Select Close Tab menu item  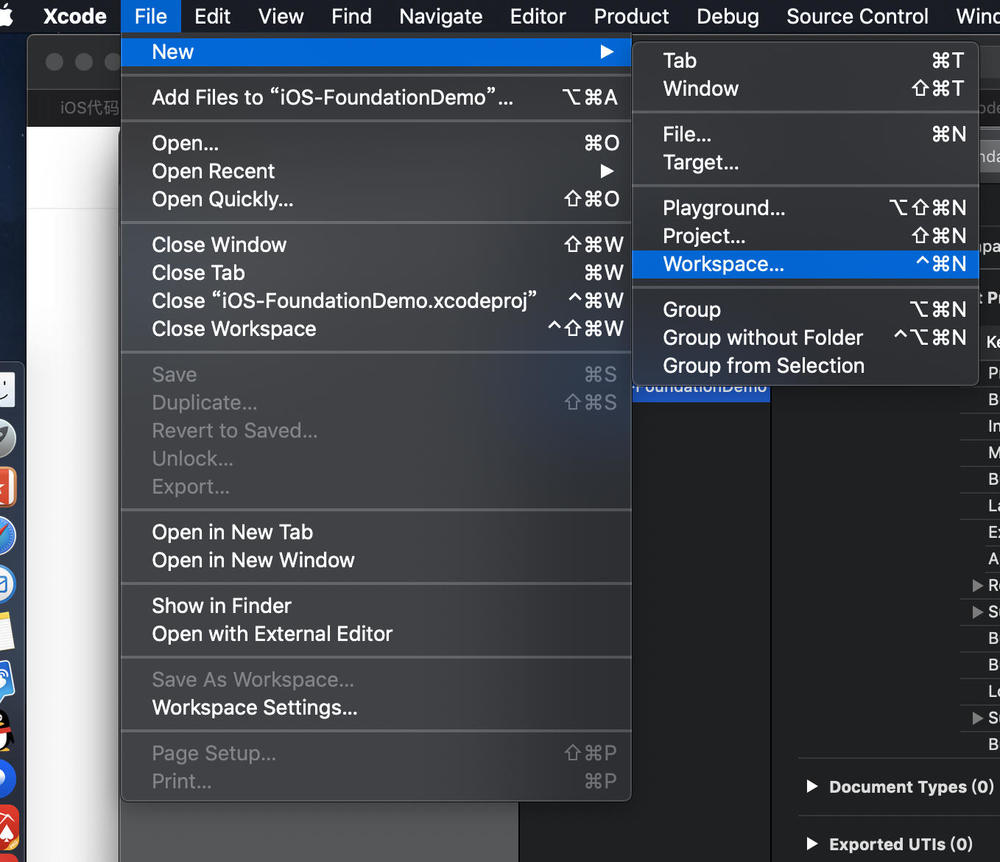pos(376,272)
